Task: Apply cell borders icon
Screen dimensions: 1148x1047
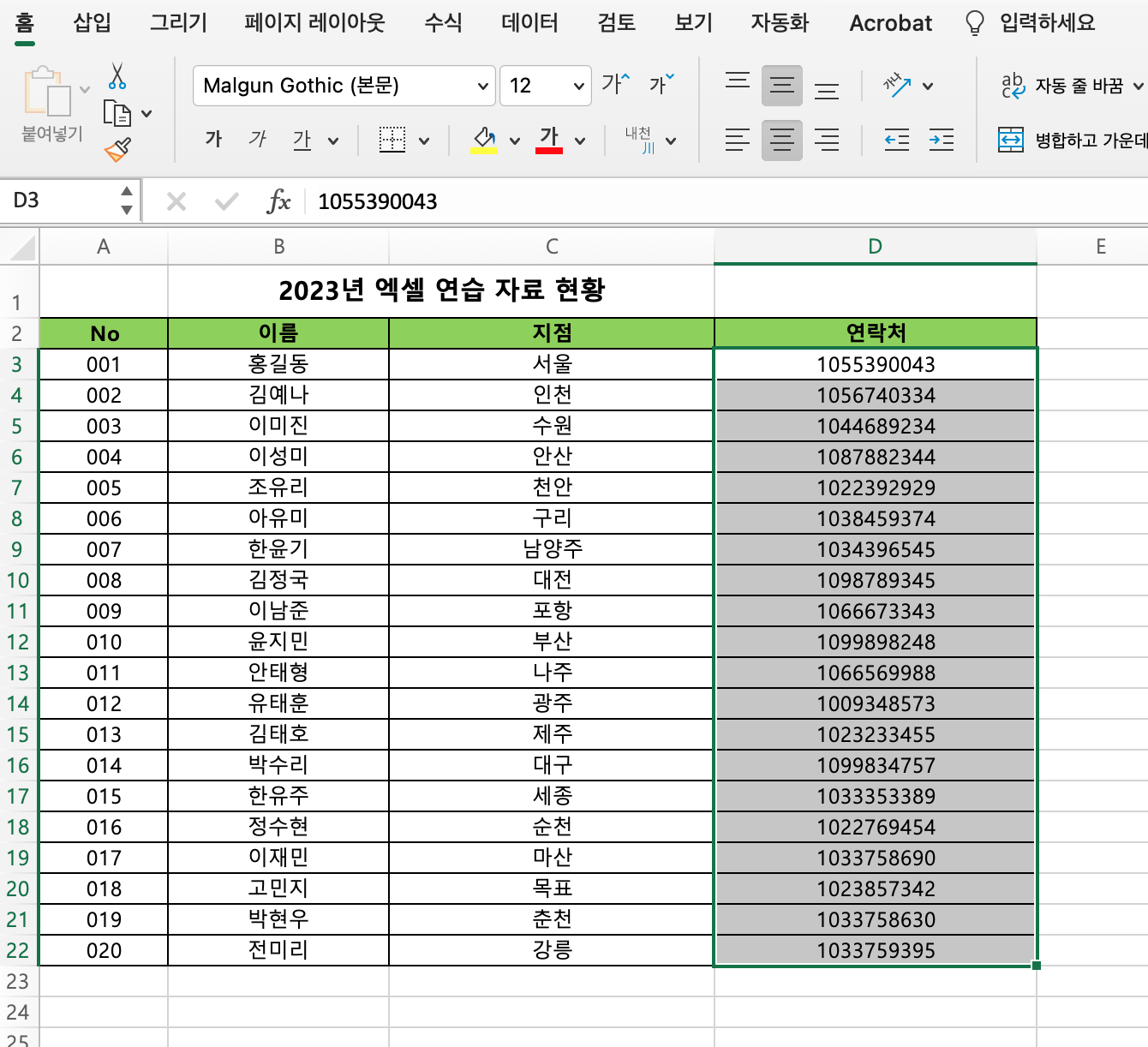Action: click(392, 140)
